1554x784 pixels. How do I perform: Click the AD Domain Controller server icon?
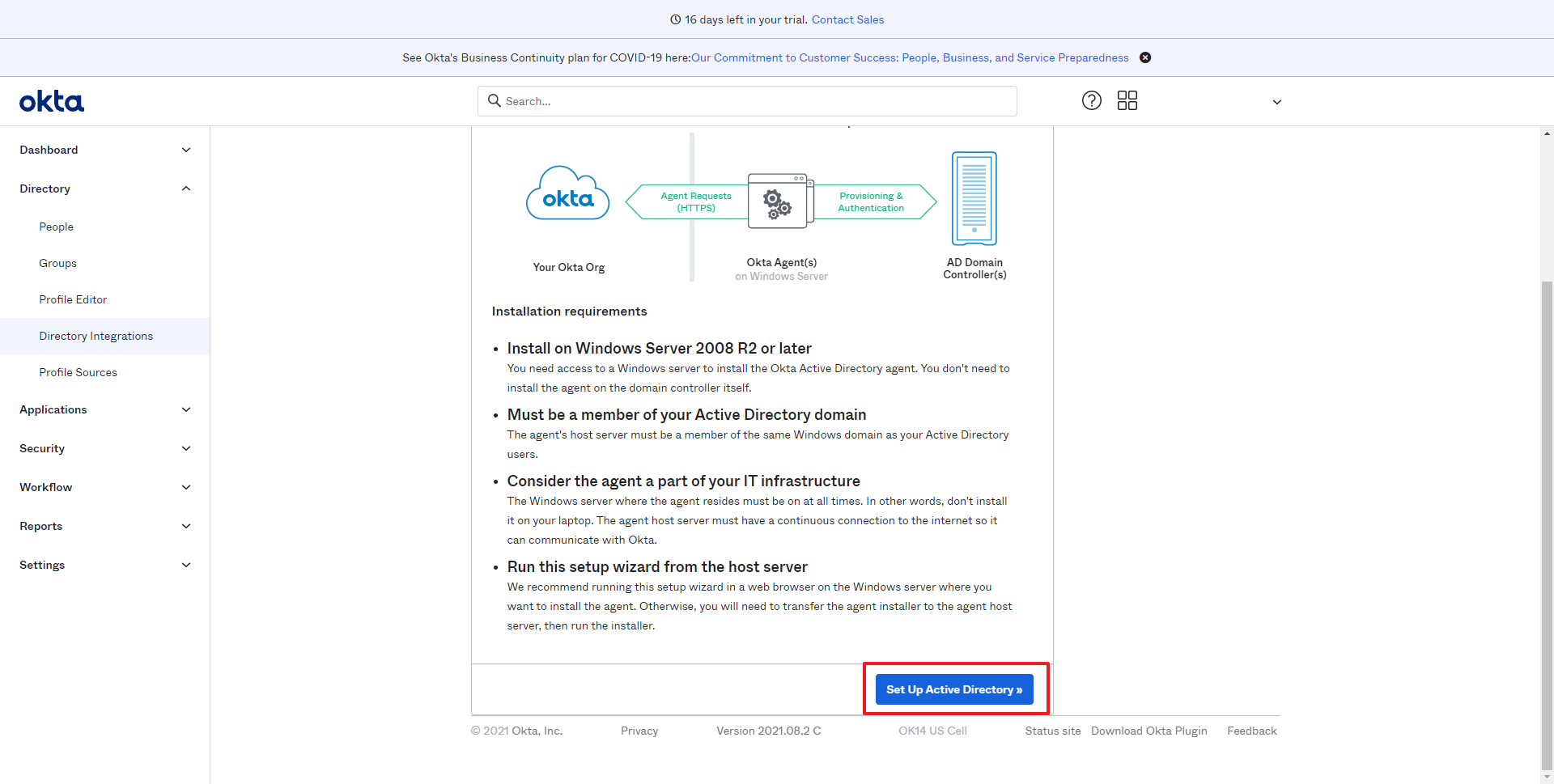(x=974, y=198)
